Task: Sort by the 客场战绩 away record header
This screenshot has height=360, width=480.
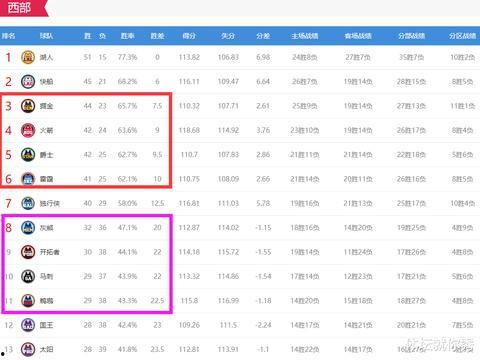Action: click(x=358, y=36)
